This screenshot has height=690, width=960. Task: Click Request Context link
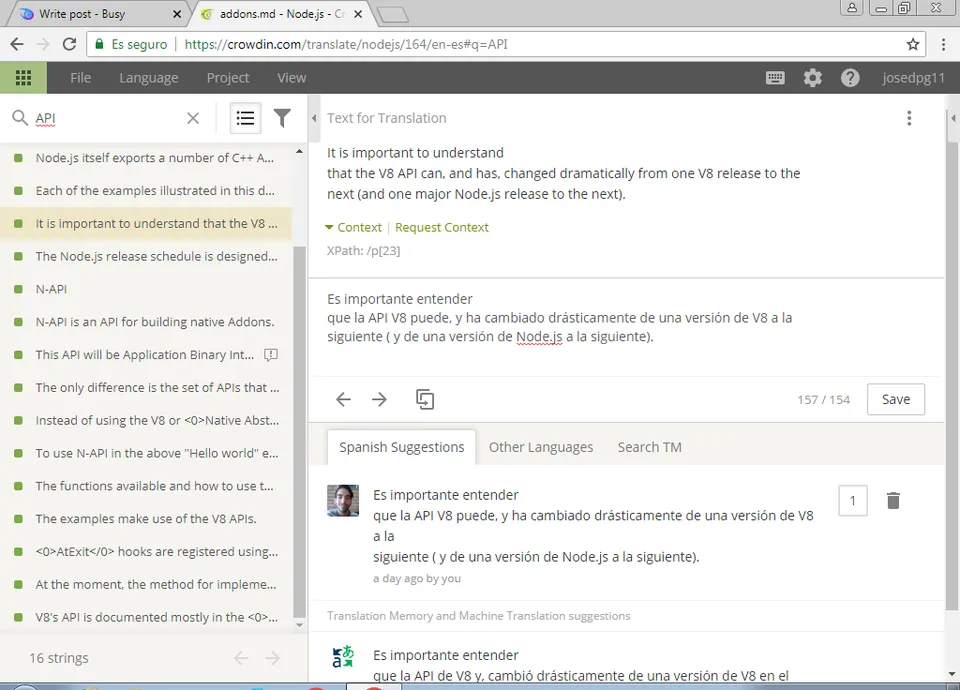click(441, 227)
